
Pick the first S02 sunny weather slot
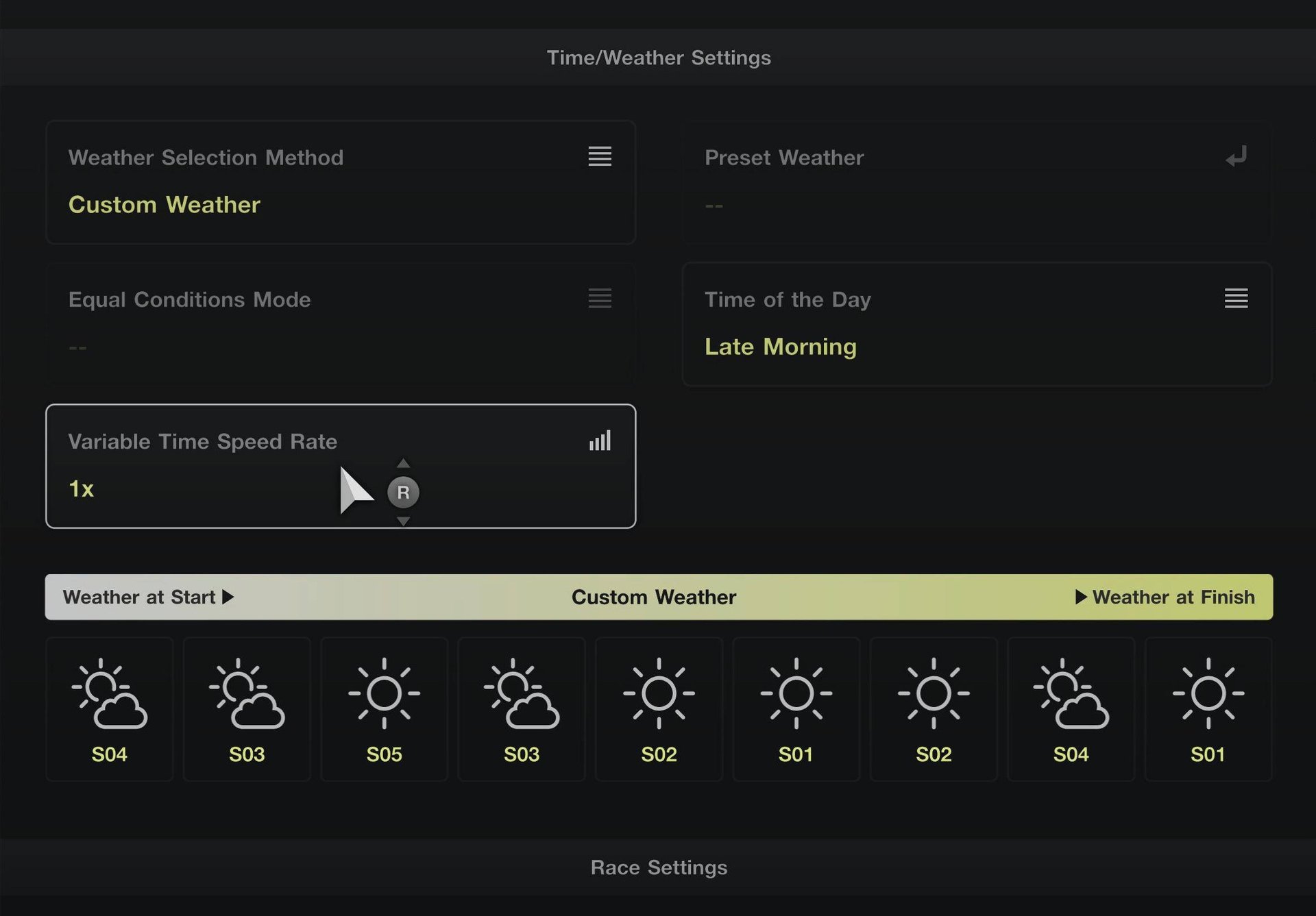pyautogui.click(x=659, y=709)
